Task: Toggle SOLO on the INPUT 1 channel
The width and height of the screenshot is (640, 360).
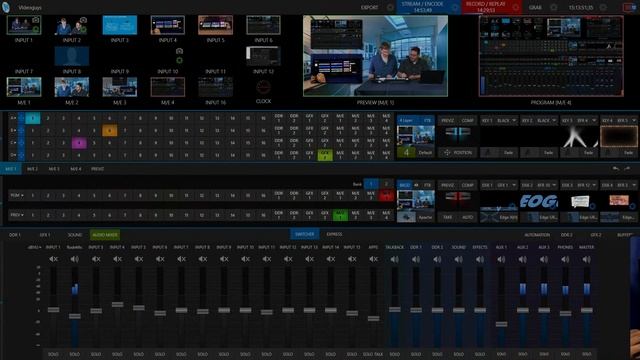Action: [x=53, y=354]
